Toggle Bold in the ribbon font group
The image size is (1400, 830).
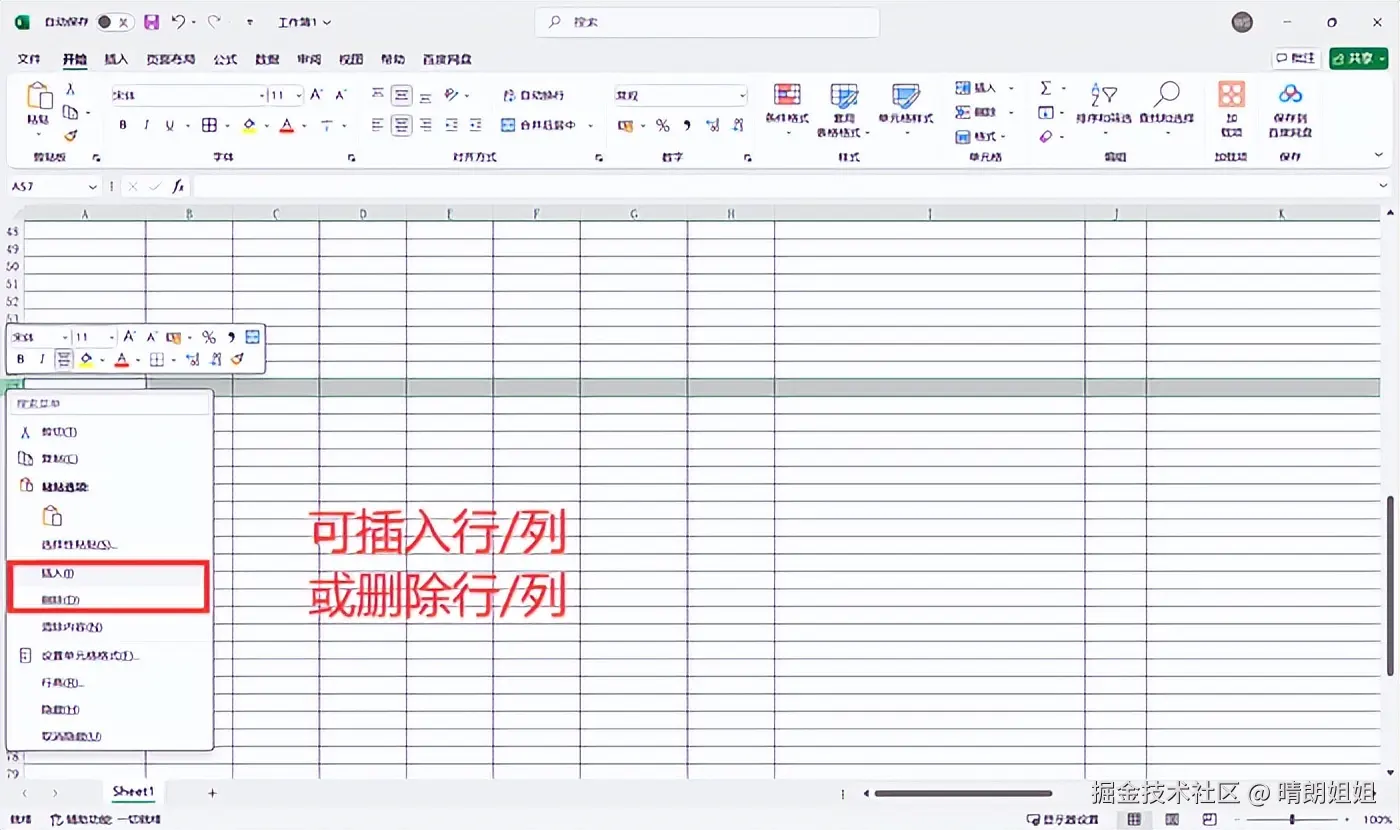point(123,125)
